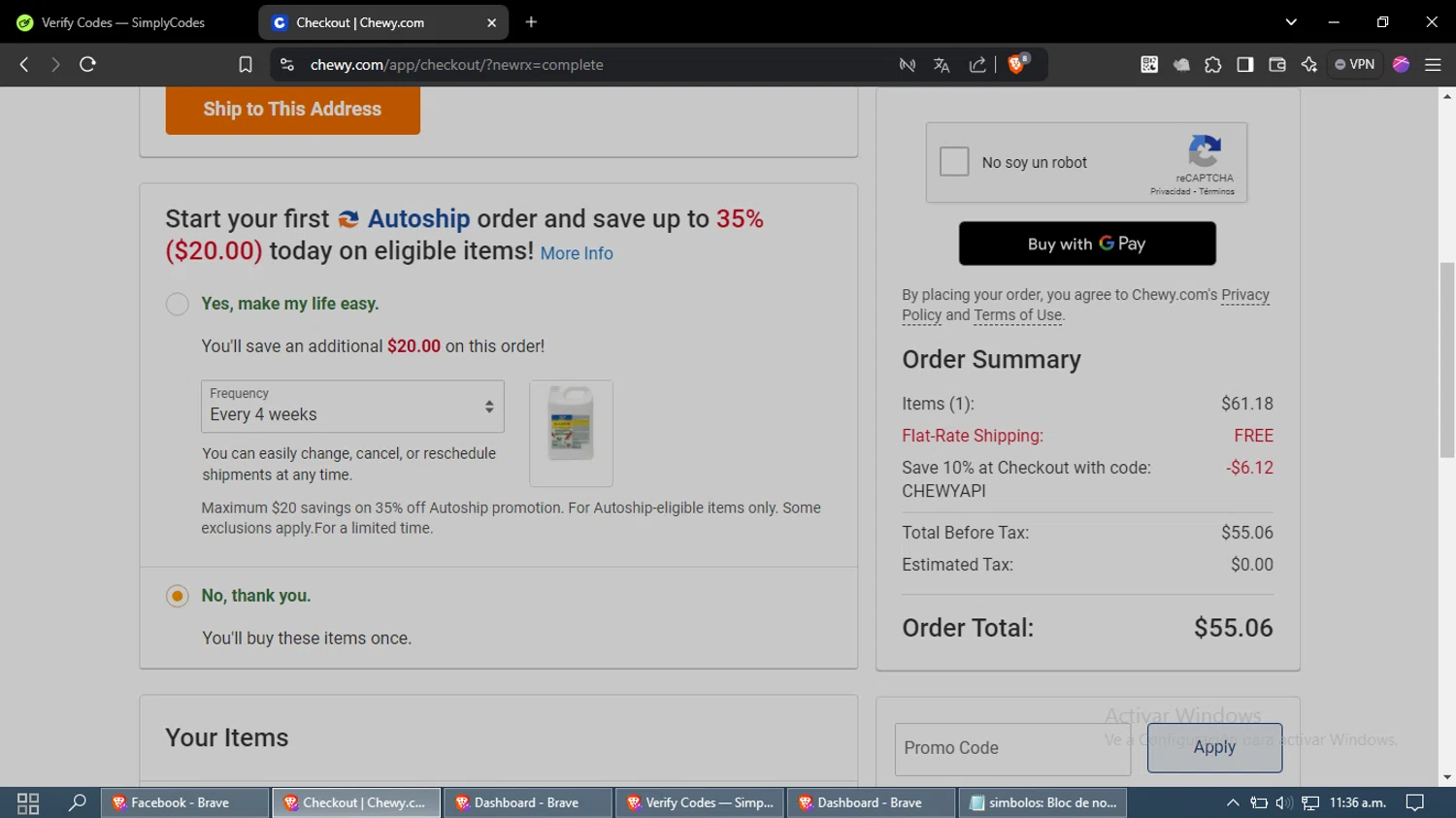The width and height of the screenshot is (1456, 818).
Task: Switch to Verify Codes — Simp... taskbar window
Action: (700, 803)
